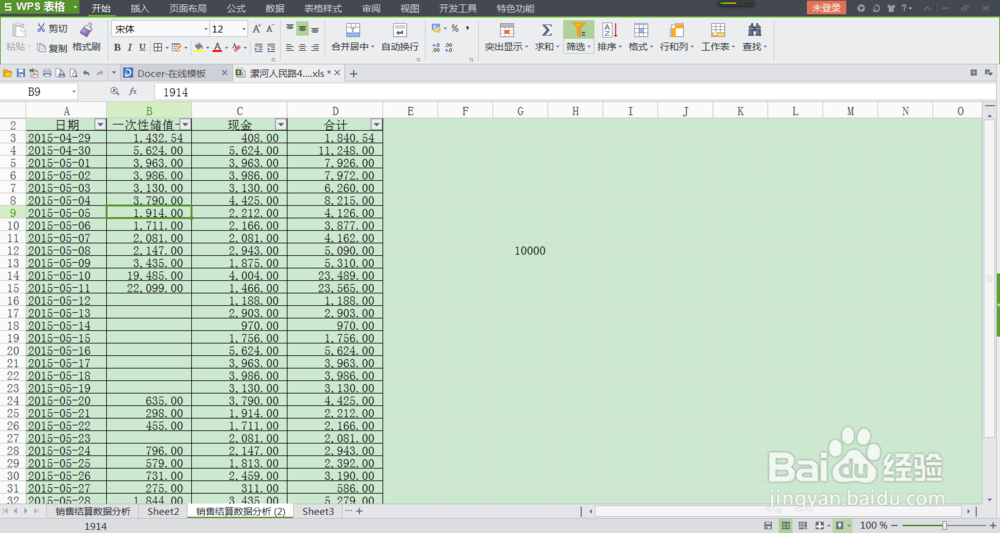This screenshot has height=533, width=1000.
Task: Click the Open folder icon in quick toolbar
Action: tap(8, 73)
